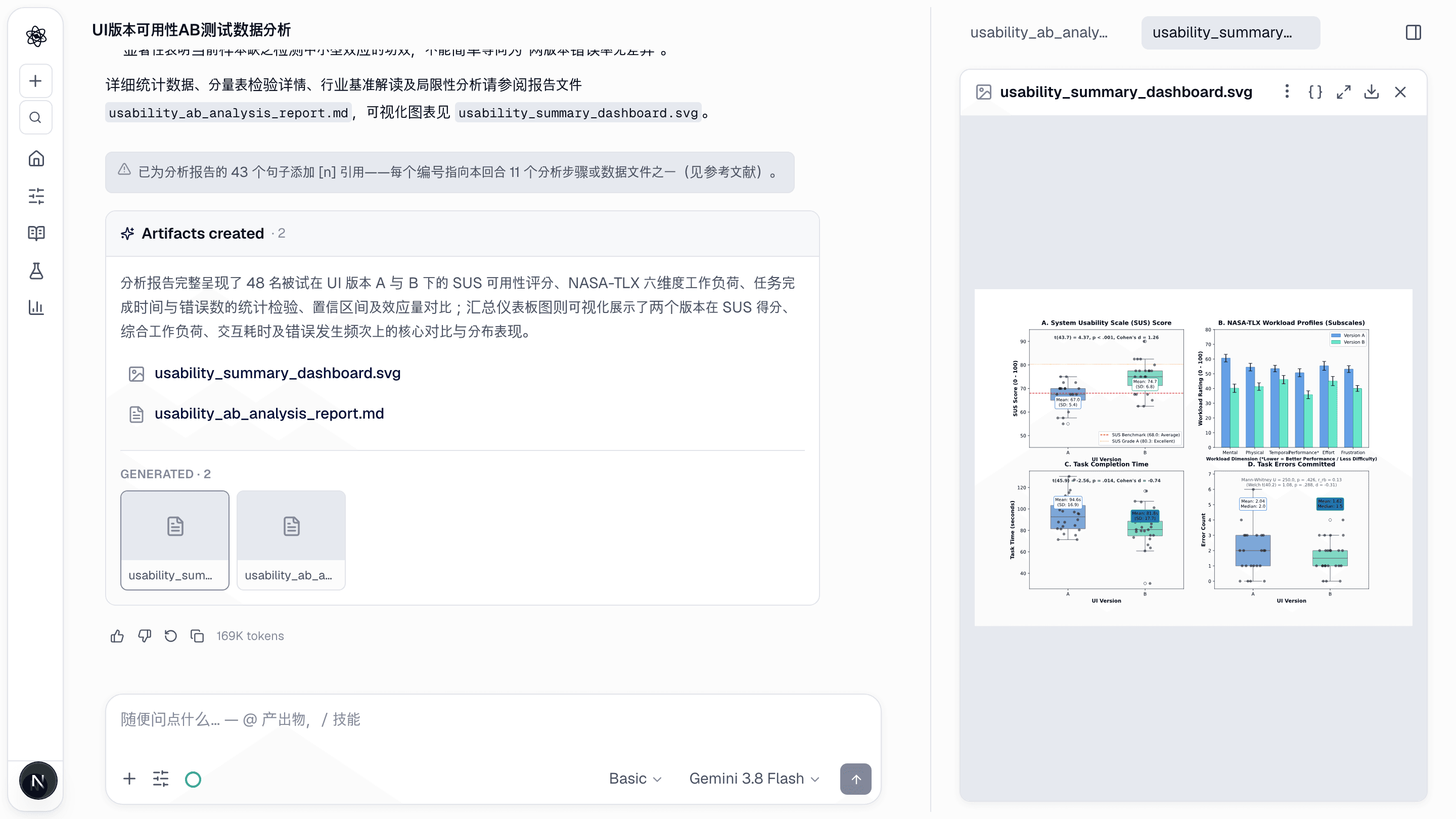The image size is (1456, 819).
Task: Click the dashboard chart image preview
Action: coord(1193,457)
